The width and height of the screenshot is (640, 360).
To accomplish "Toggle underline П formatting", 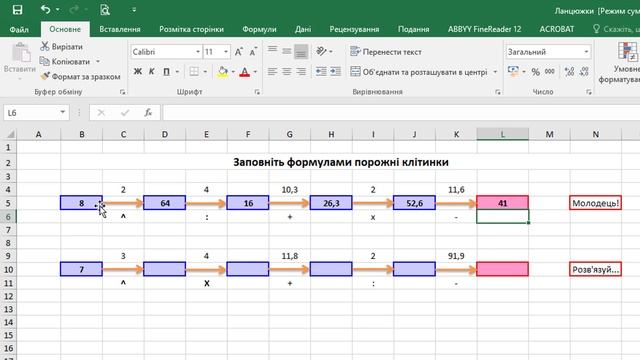I will pos(166,71).
